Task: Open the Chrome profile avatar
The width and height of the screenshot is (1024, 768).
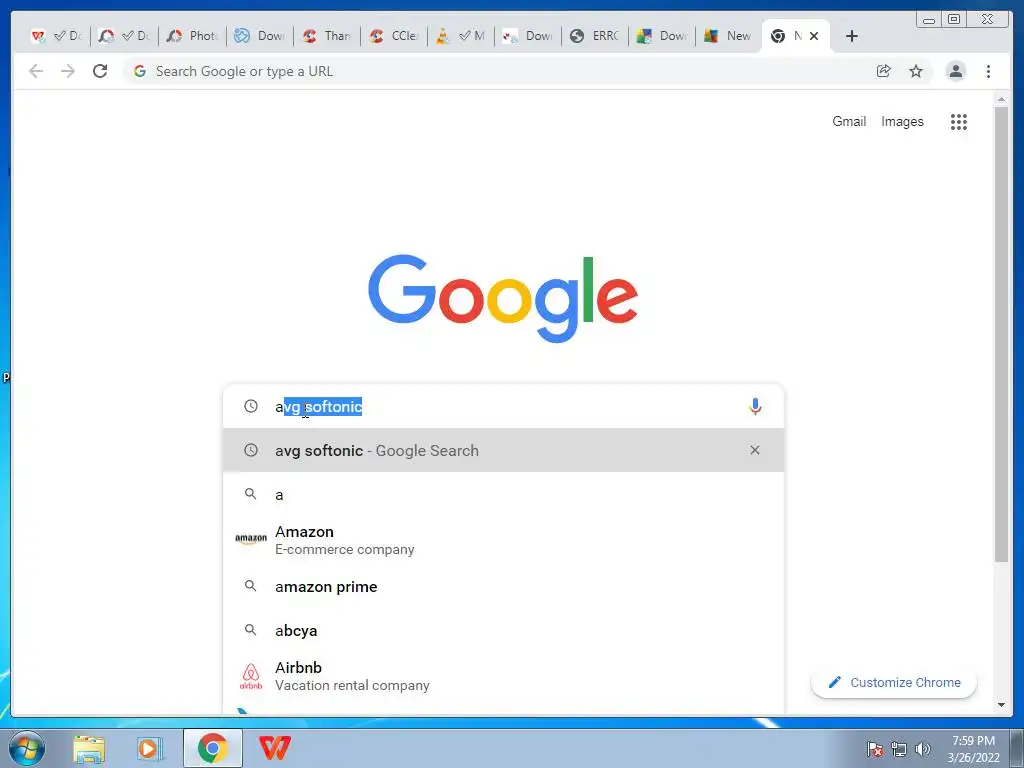Action: point(955,71)
